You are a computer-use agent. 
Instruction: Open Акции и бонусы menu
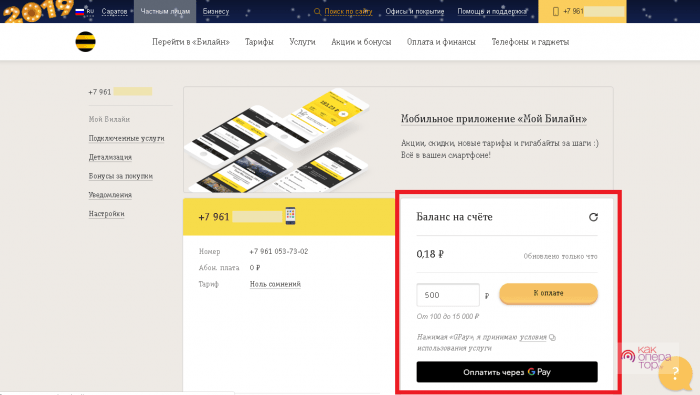pos(361,42)
